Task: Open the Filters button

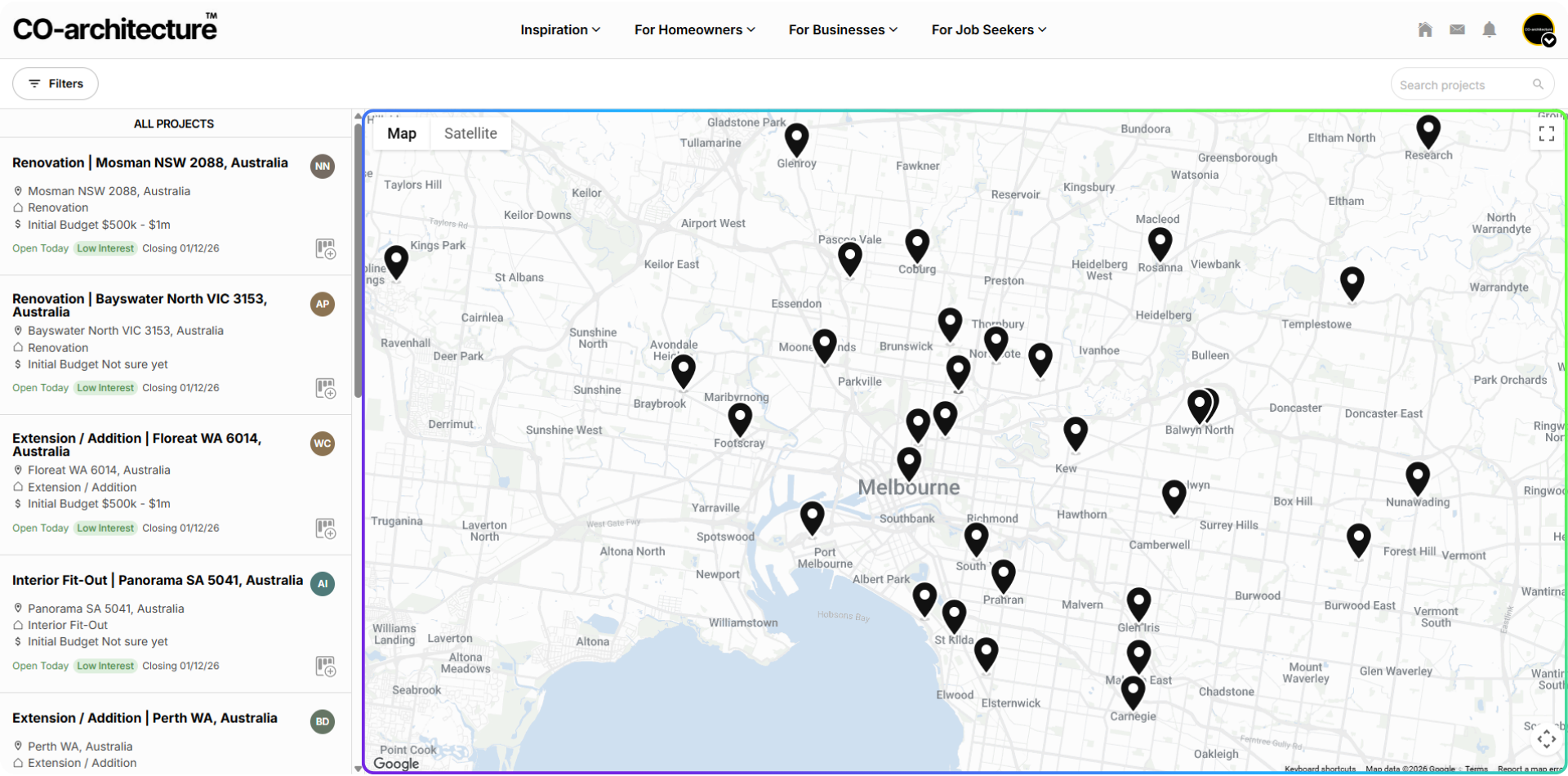Action: pyautogui.click(x=56, y=83)
